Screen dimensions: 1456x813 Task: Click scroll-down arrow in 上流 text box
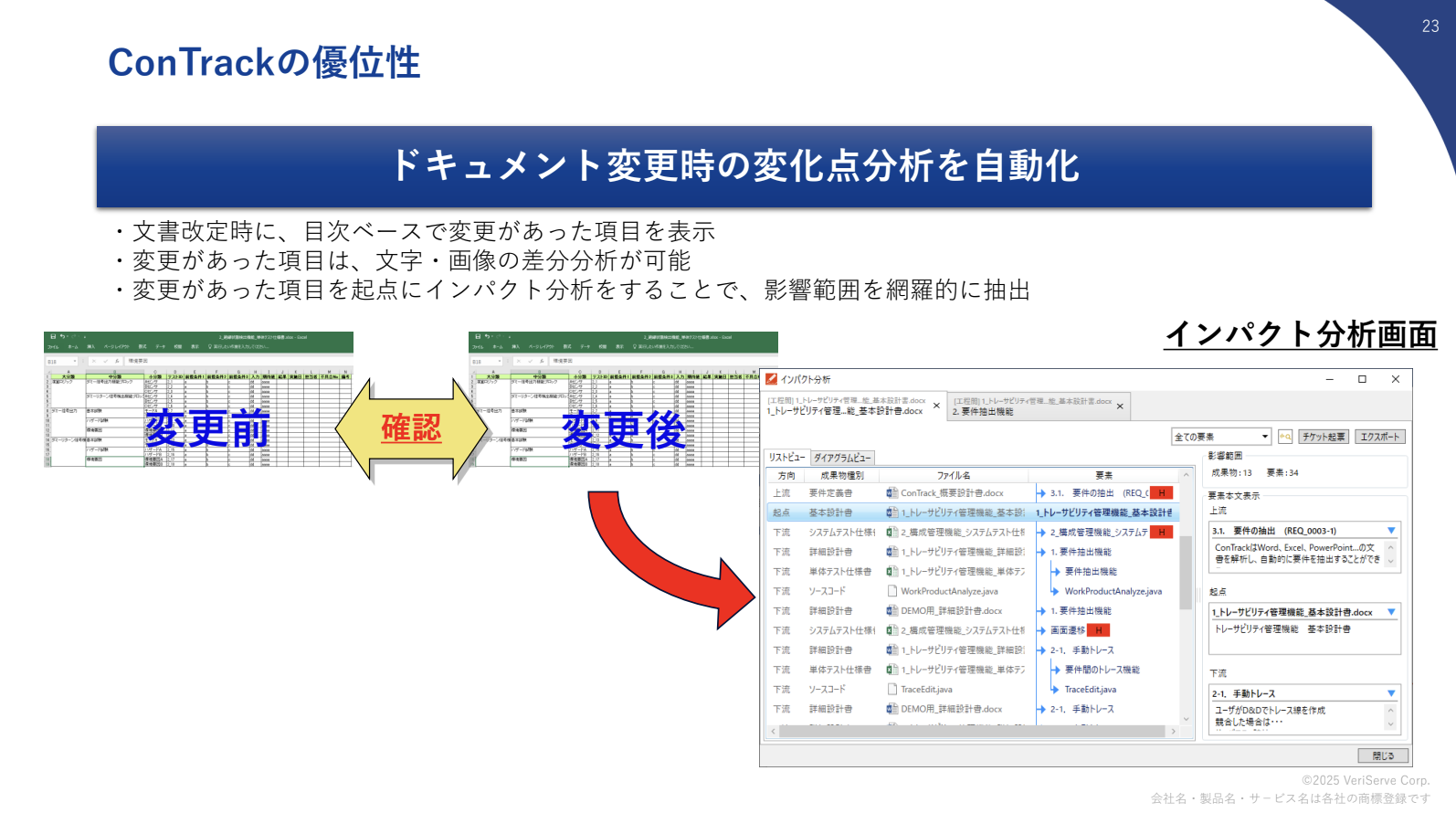1391,562
